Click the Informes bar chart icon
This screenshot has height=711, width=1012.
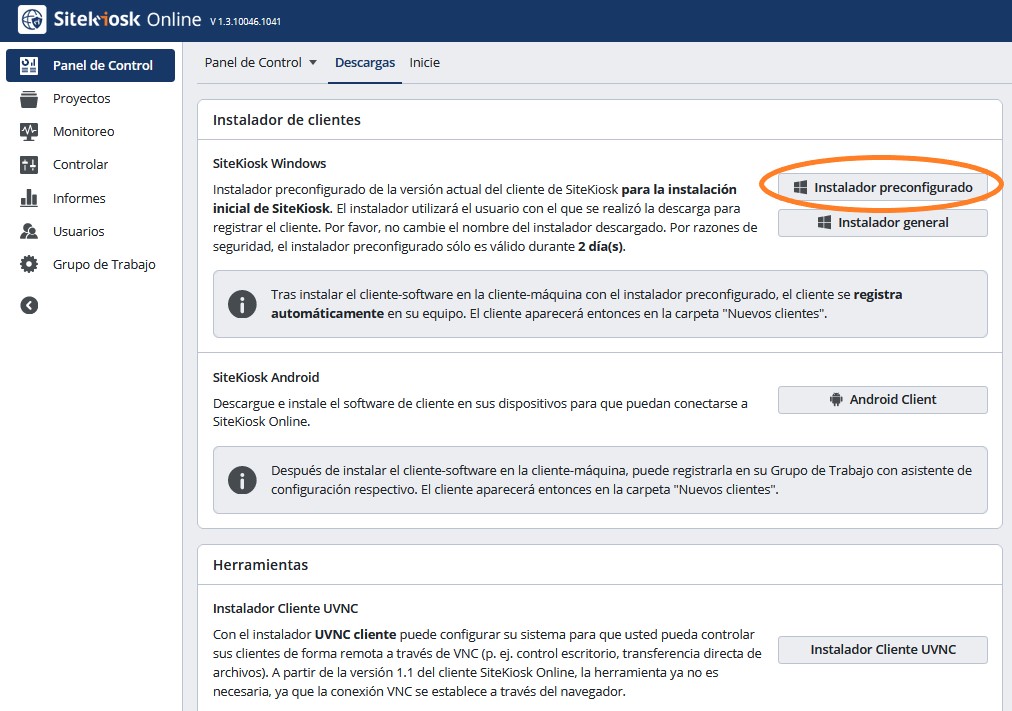click(30, 198)
